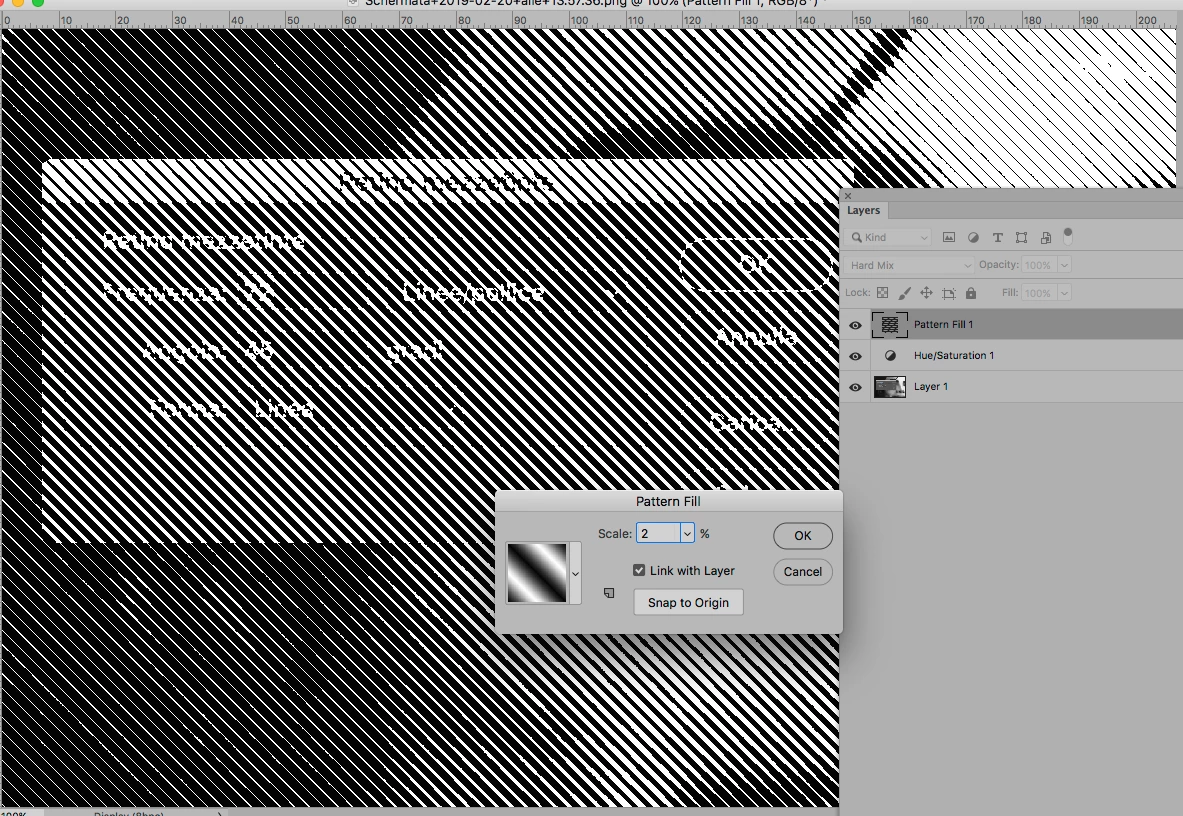Image resolution: width=1183 pixels, height=816 pixels.
Task: Open the Hard Mix blend mode dropdown
Action: tap(910, 265)
